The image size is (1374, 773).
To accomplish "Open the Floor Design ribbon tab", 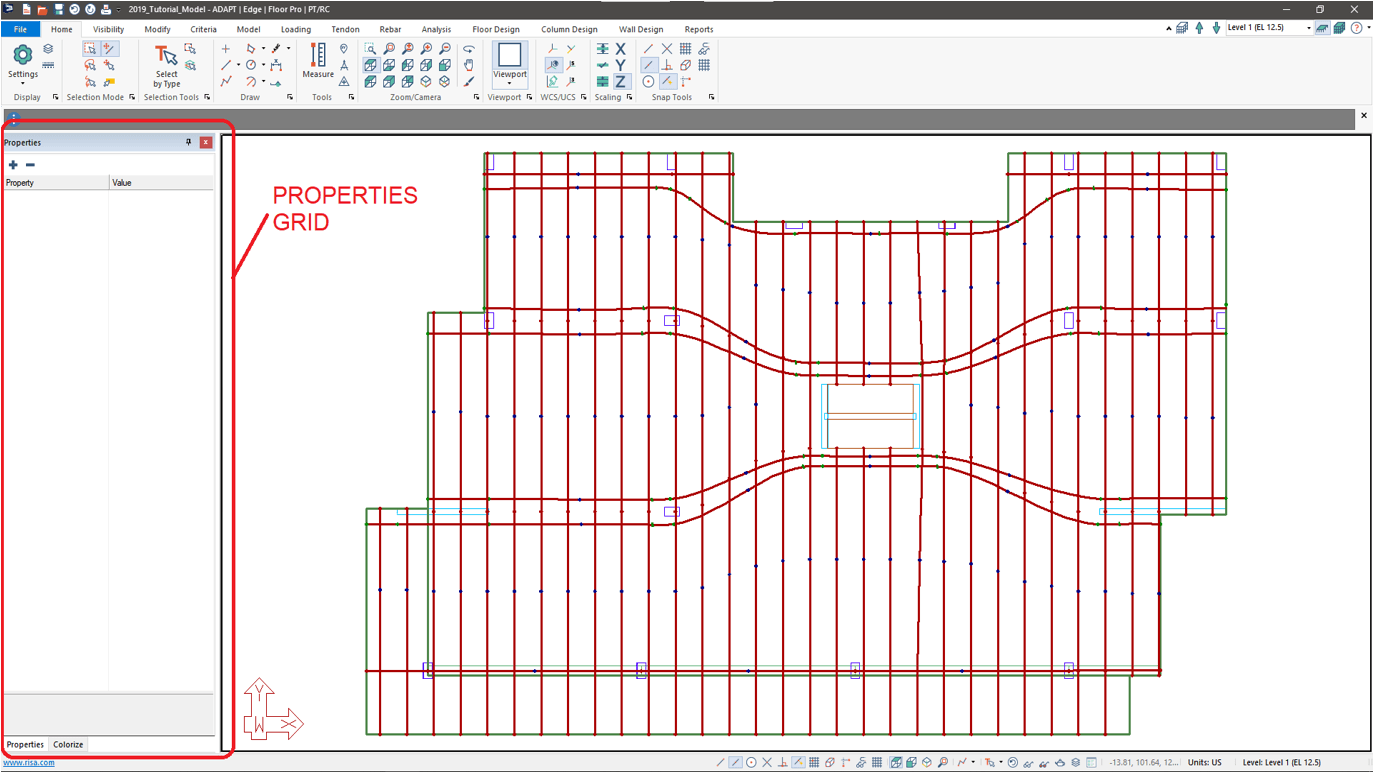I will click(x=496, y=29).
